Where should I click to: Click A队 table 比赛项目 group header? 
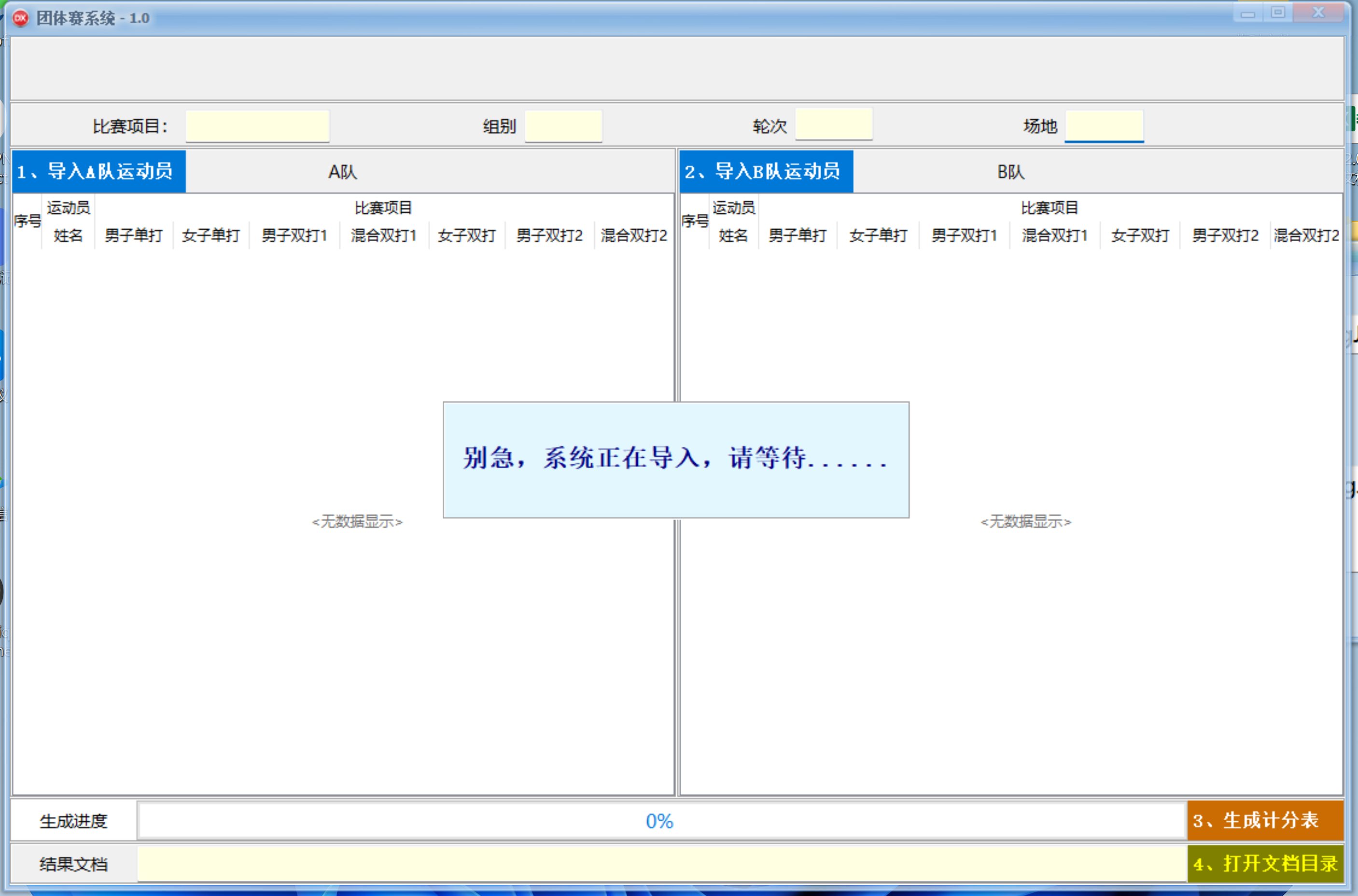[384, 208]
